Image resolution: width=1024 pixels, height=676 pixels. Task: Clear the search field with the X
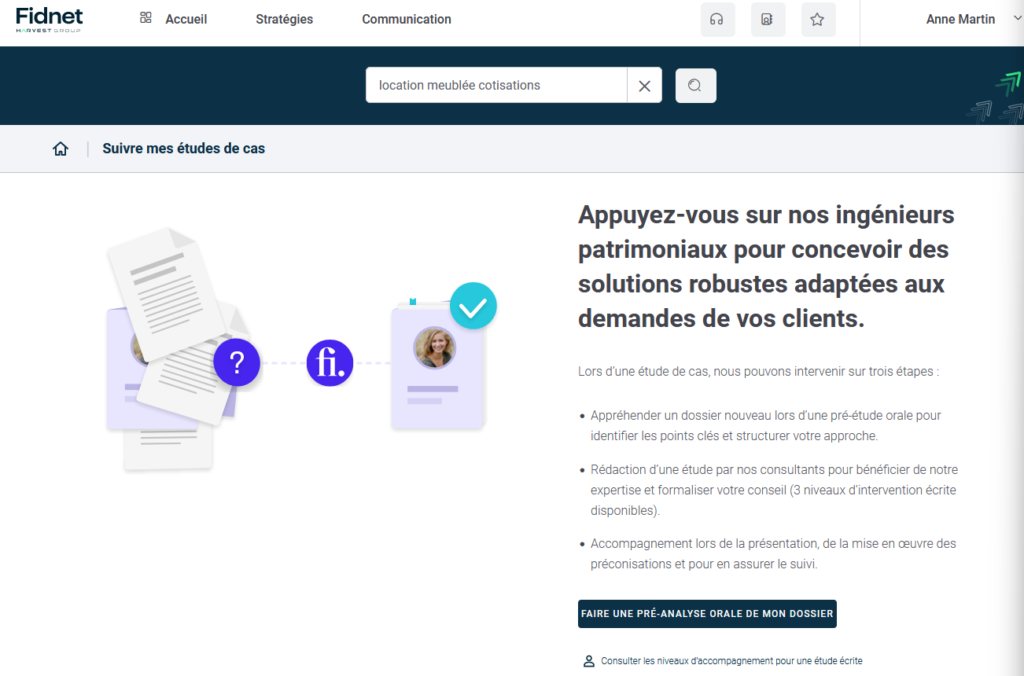click(645, 86)
